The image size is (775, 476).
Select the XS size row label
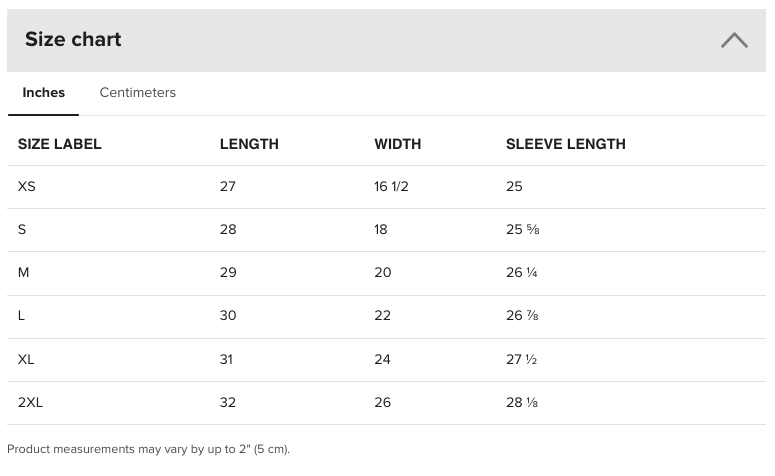pos(27,186)
